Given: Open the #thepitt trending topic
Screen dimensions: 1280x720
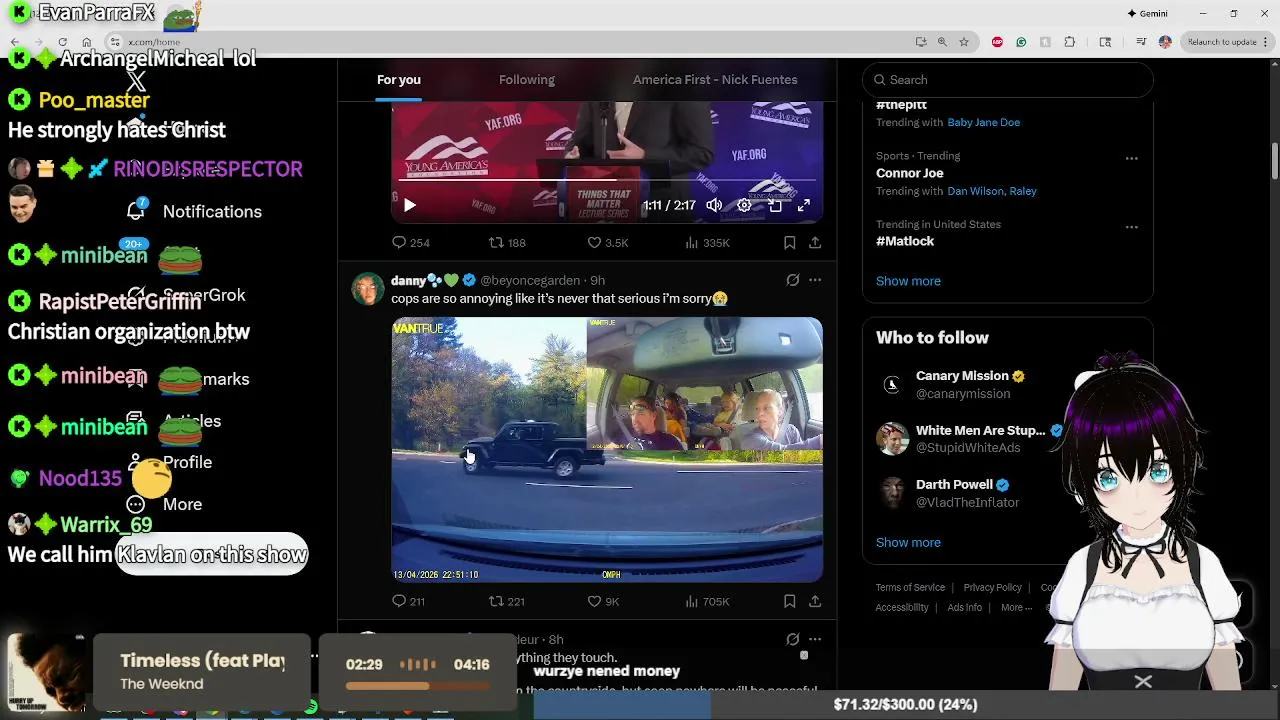Looking at the screenshot, I should coord(901,104).
